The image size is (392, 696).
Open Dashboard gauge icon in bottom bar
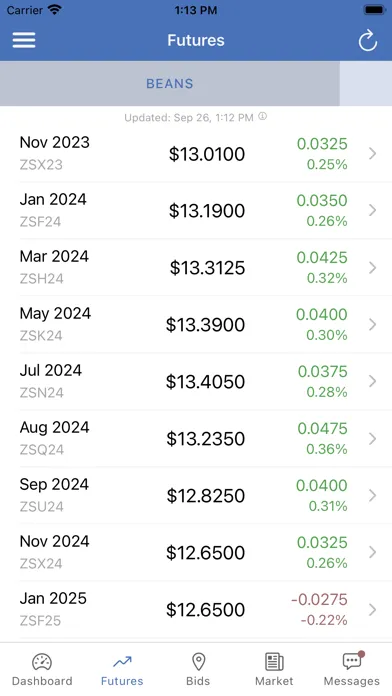point(42,662)
